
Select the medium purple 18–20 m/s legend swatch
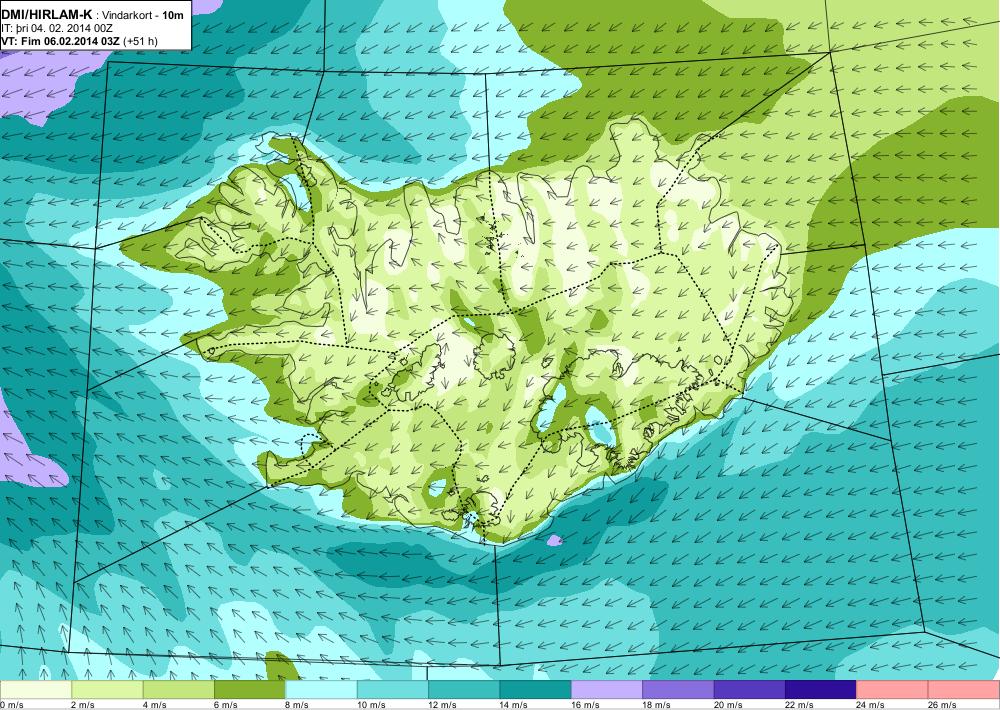pos(679,690)
